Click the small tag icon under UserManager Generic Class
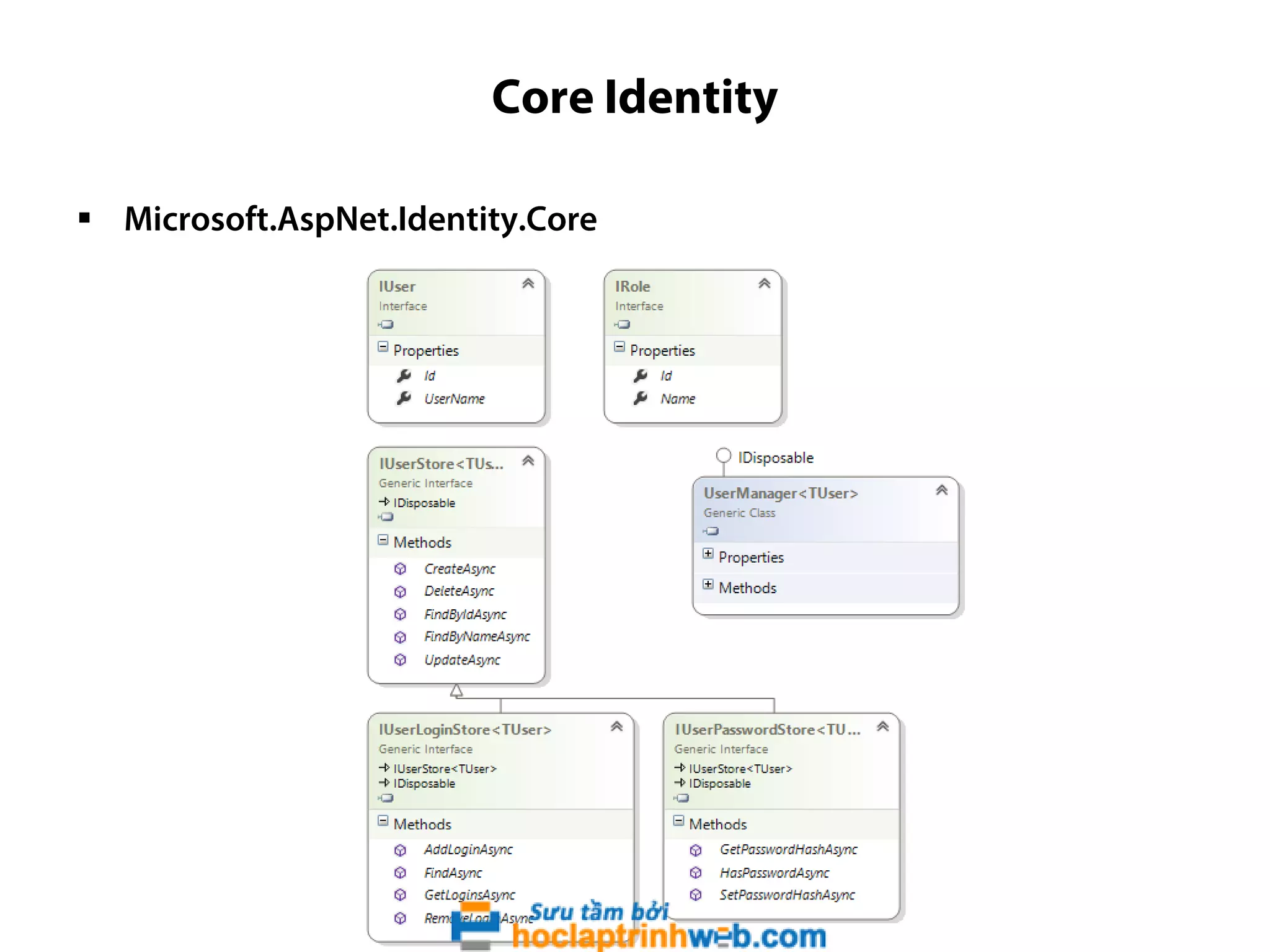Viewport: 1270px width, 952px height. tap(711, 531)
